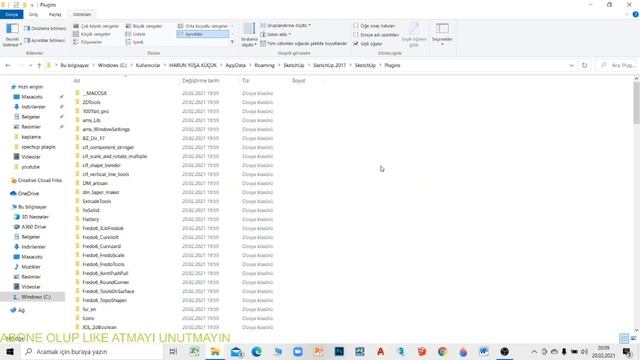Open the Gezinti bölmesi dropdown
This screenshot has height=360, width=640.
(x=12, y=35)
